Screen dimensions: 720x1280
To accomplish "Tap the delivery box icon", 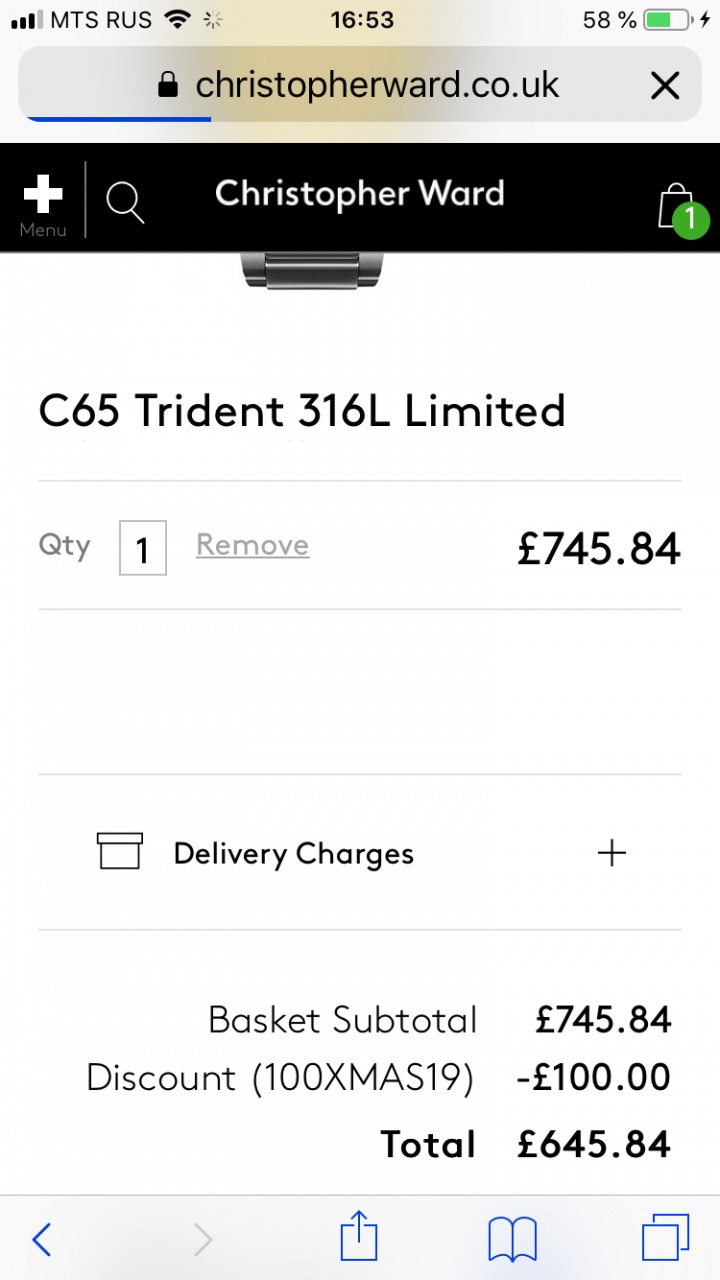I will click(x=120, y=852).
